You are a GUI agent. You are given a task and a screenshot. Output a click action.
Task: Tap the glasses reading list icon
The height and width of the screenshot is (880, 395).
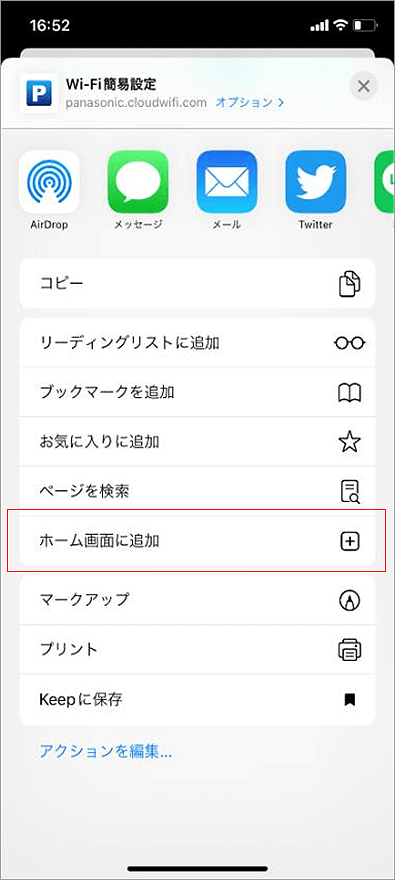click(350, 343)
